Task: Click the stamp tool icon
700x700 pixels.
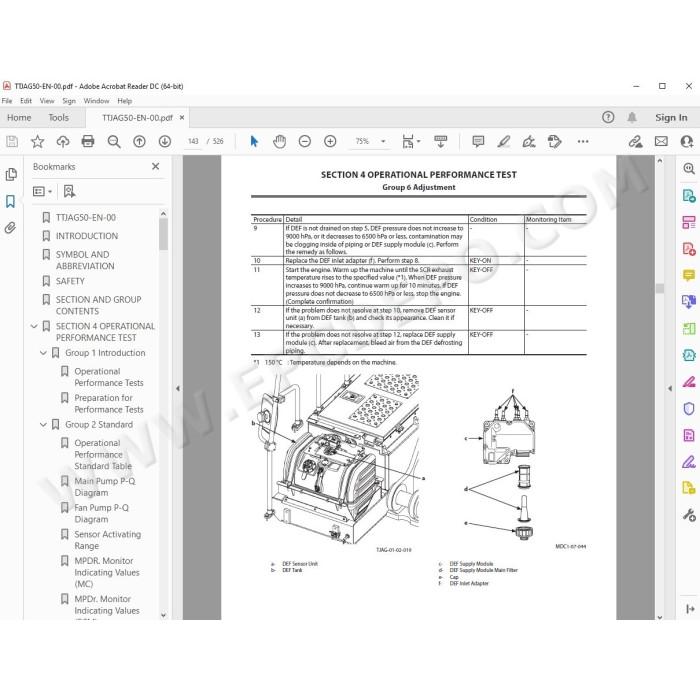Action: coord(554,142)
